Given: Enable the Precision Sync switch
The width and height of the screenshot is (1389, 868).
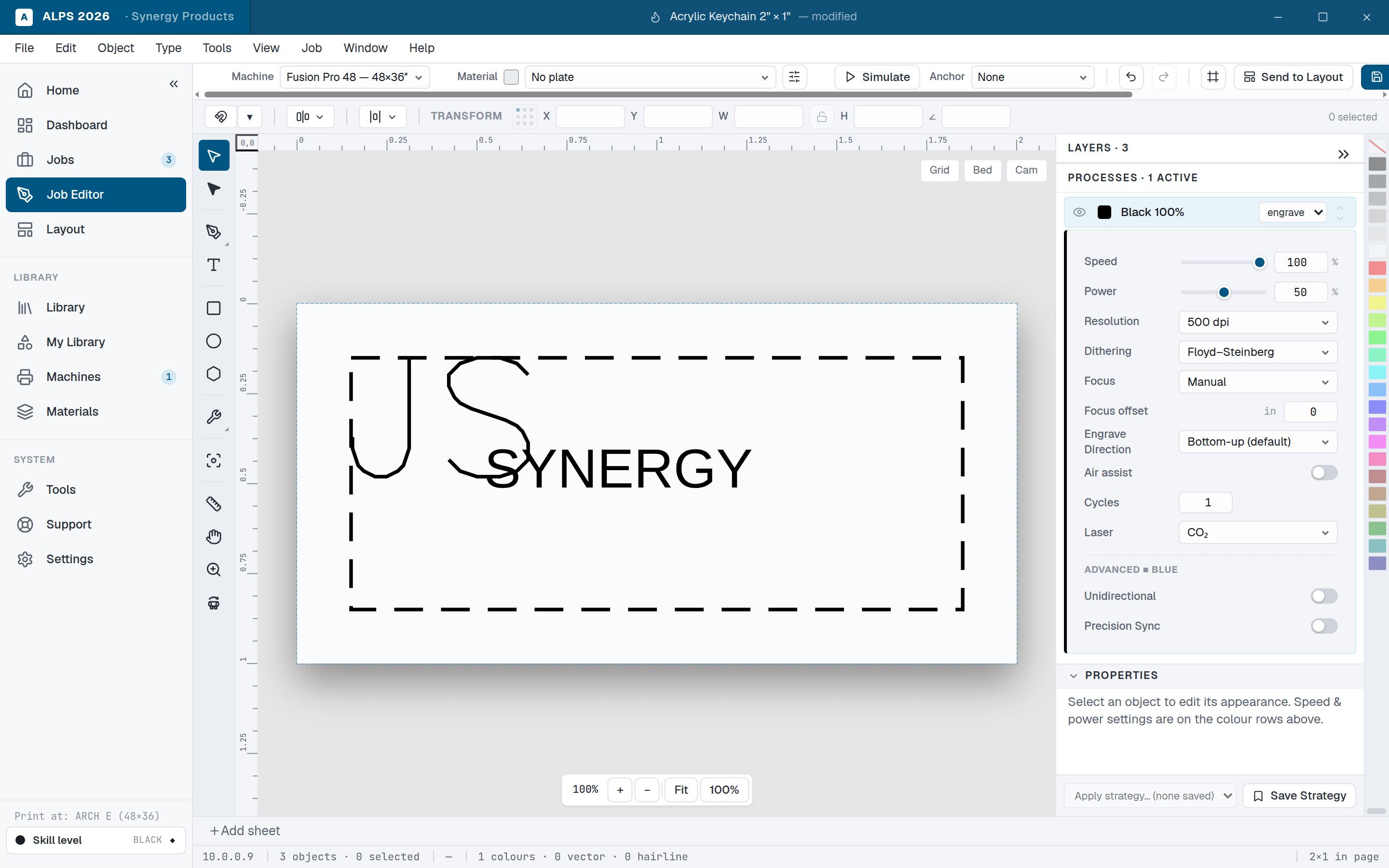Looking at the screenshot, I should pyautogui.click(x=1324, y=626).
